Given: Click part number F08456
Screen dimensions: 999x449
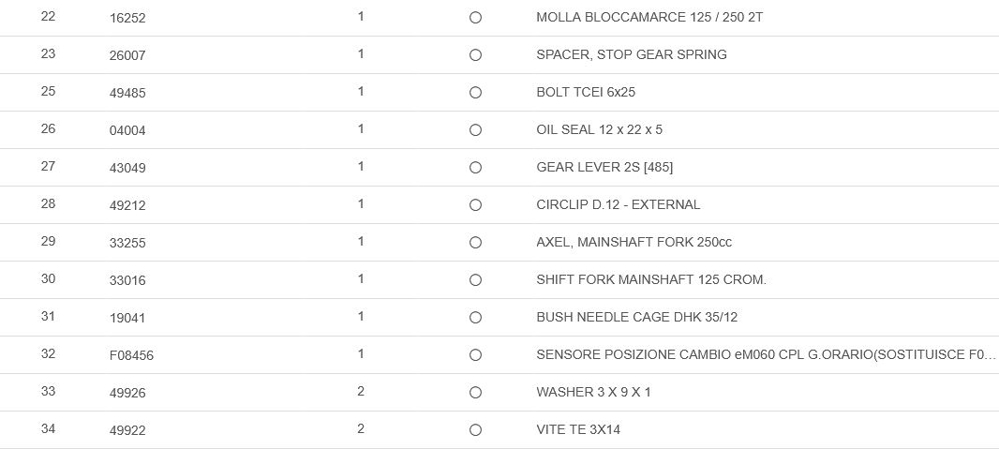Looking at the screenshot, I should click(131, 355).
